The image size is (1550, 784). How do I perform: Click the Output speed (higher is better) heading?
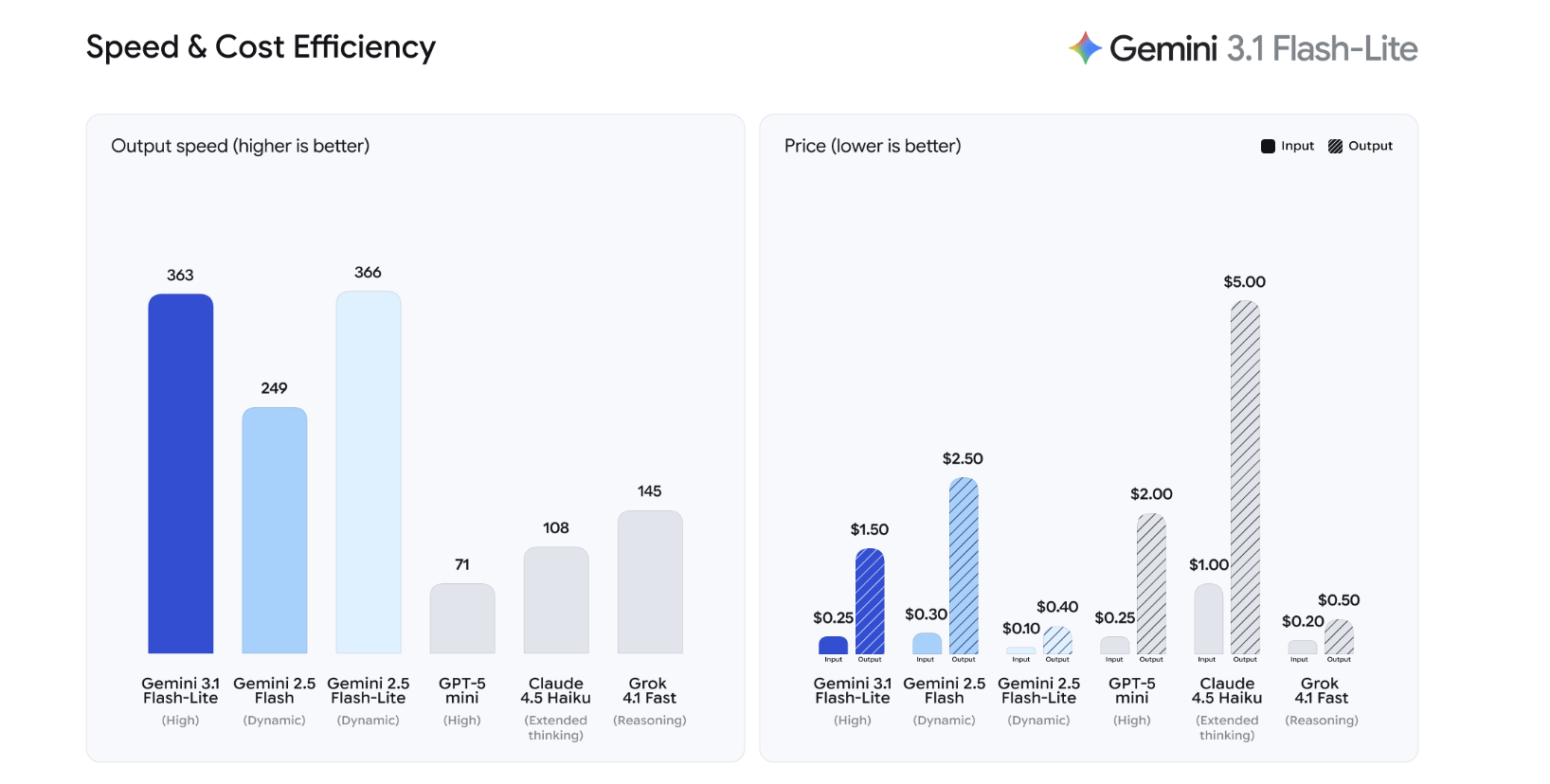pyautogui.click(x=240, y=146)
